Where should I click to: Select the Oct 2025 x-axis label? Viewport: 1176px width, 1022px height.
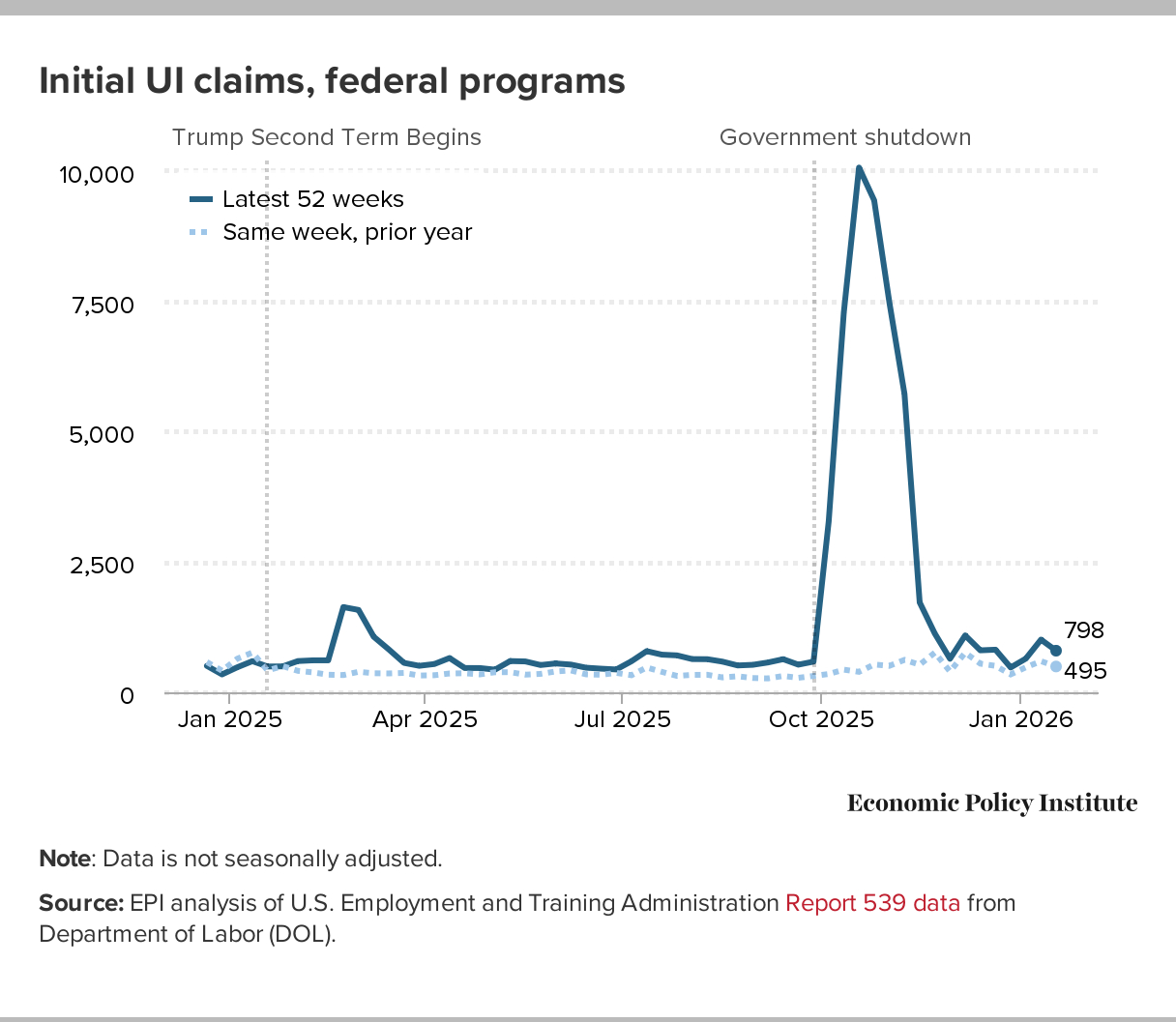click(821, 719)
